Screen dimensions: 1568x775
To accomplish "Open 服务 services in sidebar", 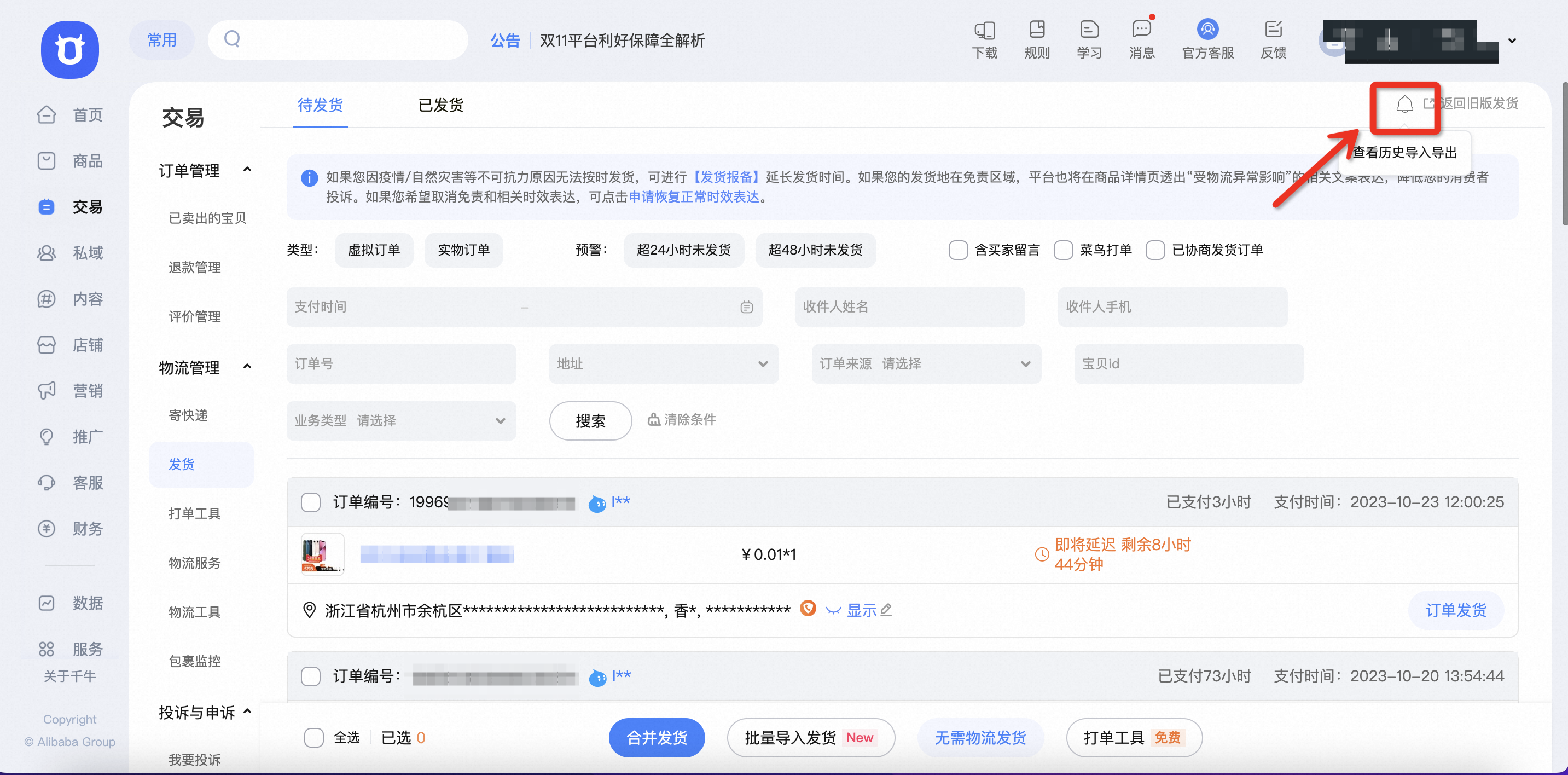I will click(x=70, y=649).
